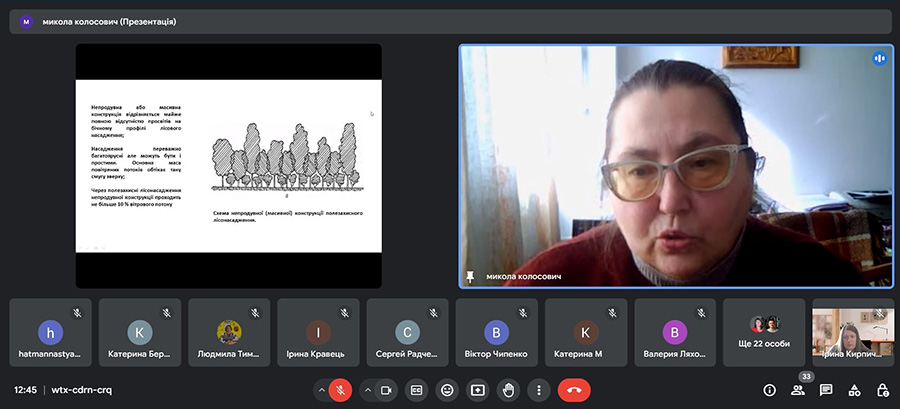Select Віктор Чипенко participant tile
Image resolution: width=900 pixels, height=409 pixels.
pyautogui.click(x=496, y=332)
